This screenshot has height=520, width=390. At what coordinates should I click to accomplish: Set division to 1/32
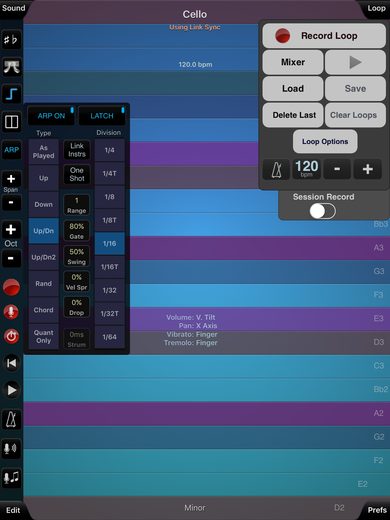110,290
